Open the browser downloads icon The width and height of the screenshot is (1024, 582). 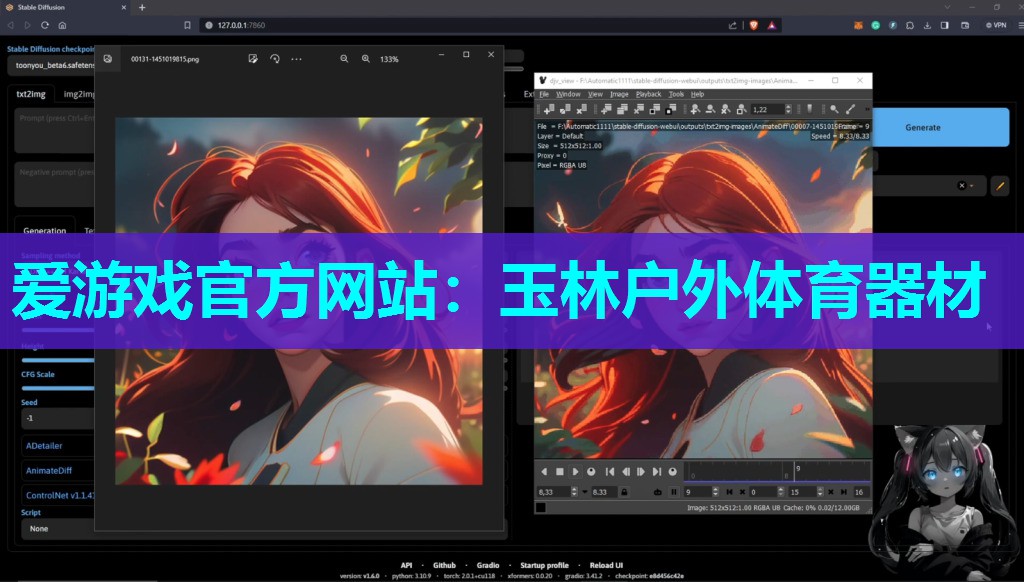pos(927,25)
